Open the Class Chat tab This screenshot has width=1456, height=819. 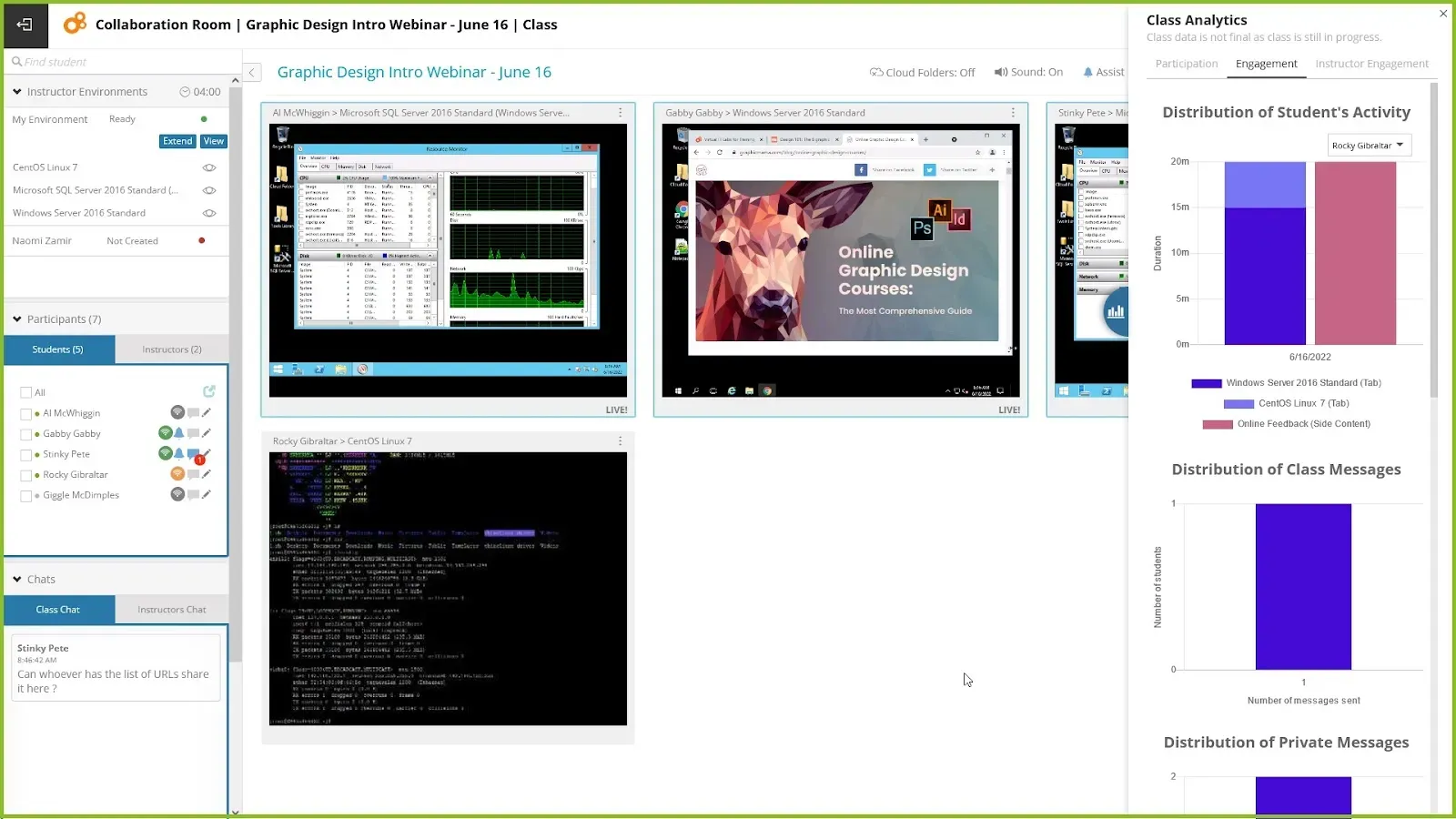[59, 610]
